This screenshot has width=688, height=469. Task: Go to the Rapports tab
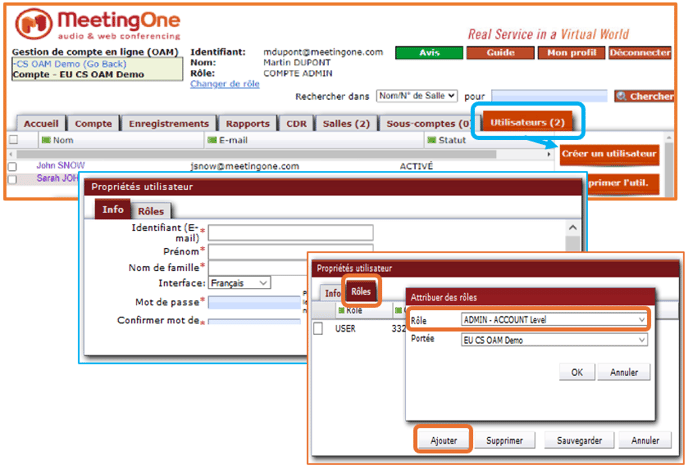pyautogui.click(x=247, y=124)
